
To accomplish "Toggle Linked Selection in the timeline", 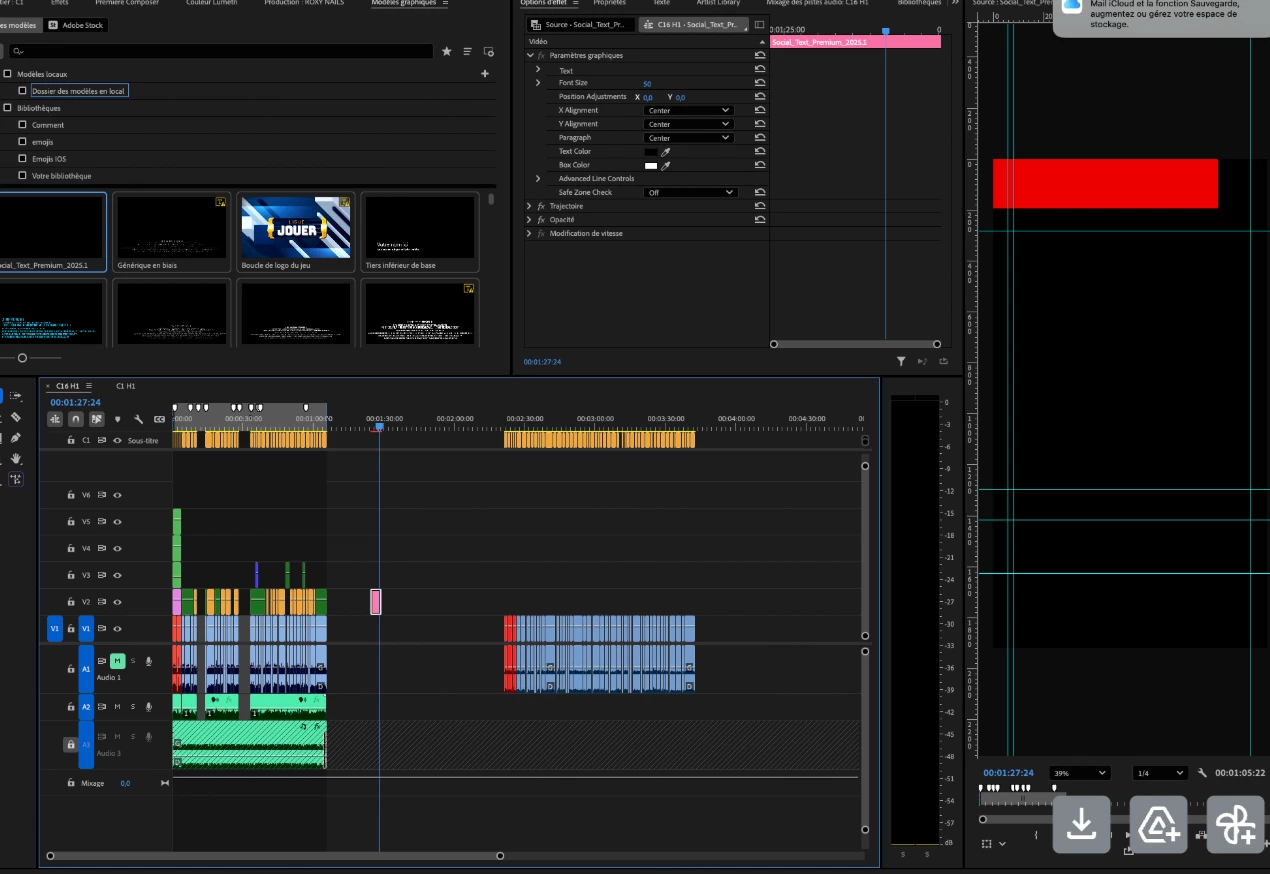I will pos(97,419).
